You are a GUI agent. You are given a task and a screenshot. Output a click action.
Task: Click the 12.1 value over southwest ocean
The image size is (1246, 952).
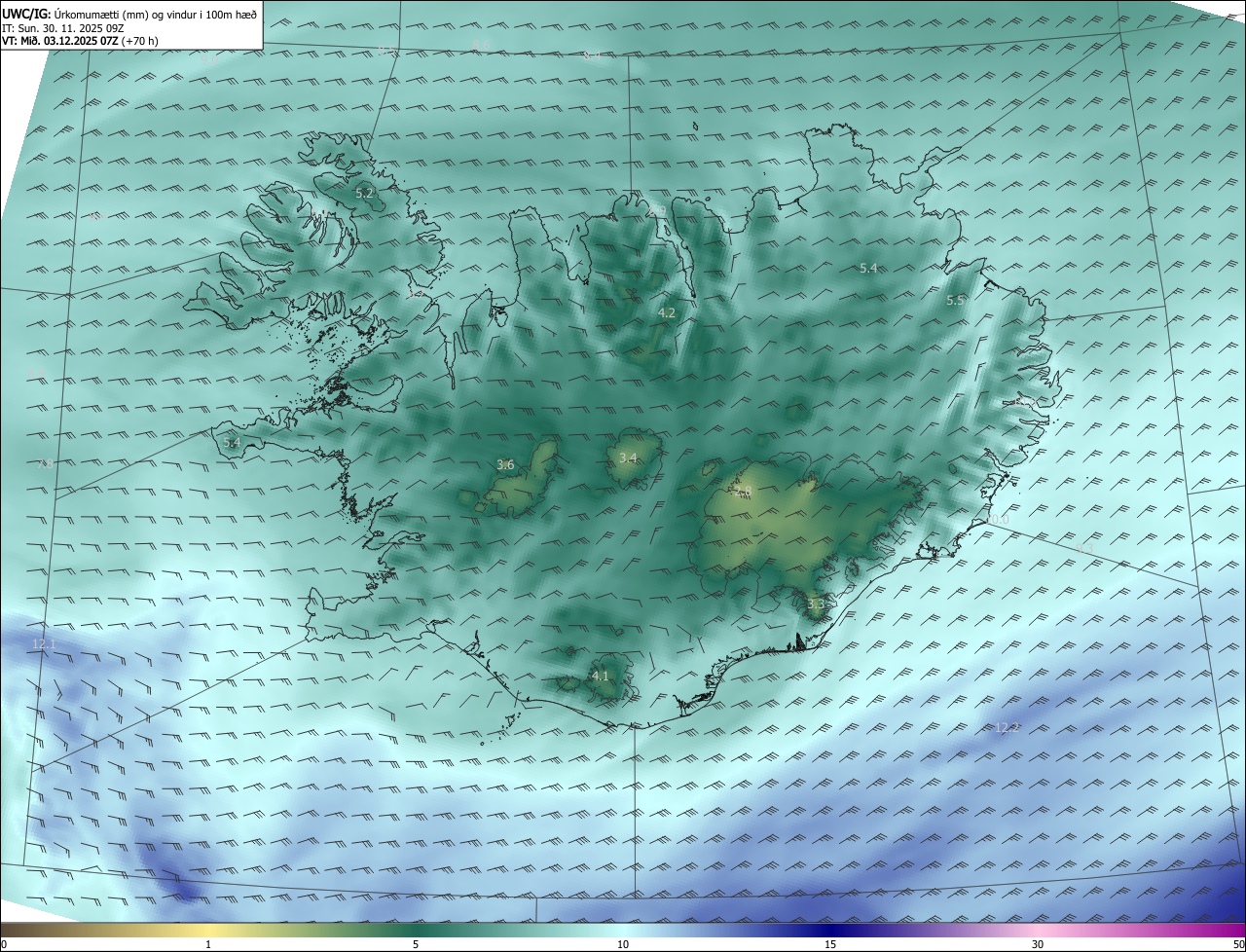[x=44, y=644]
